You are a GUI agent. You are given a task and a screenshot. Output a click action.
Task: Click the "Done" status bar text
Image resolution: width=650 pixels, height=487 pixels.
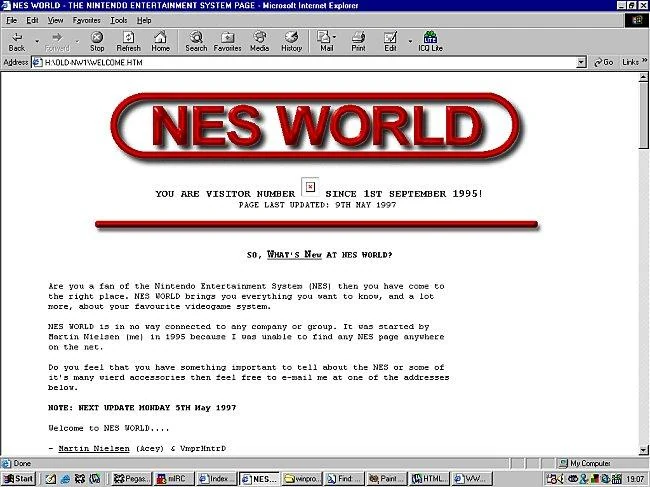[x=22, y=463]
